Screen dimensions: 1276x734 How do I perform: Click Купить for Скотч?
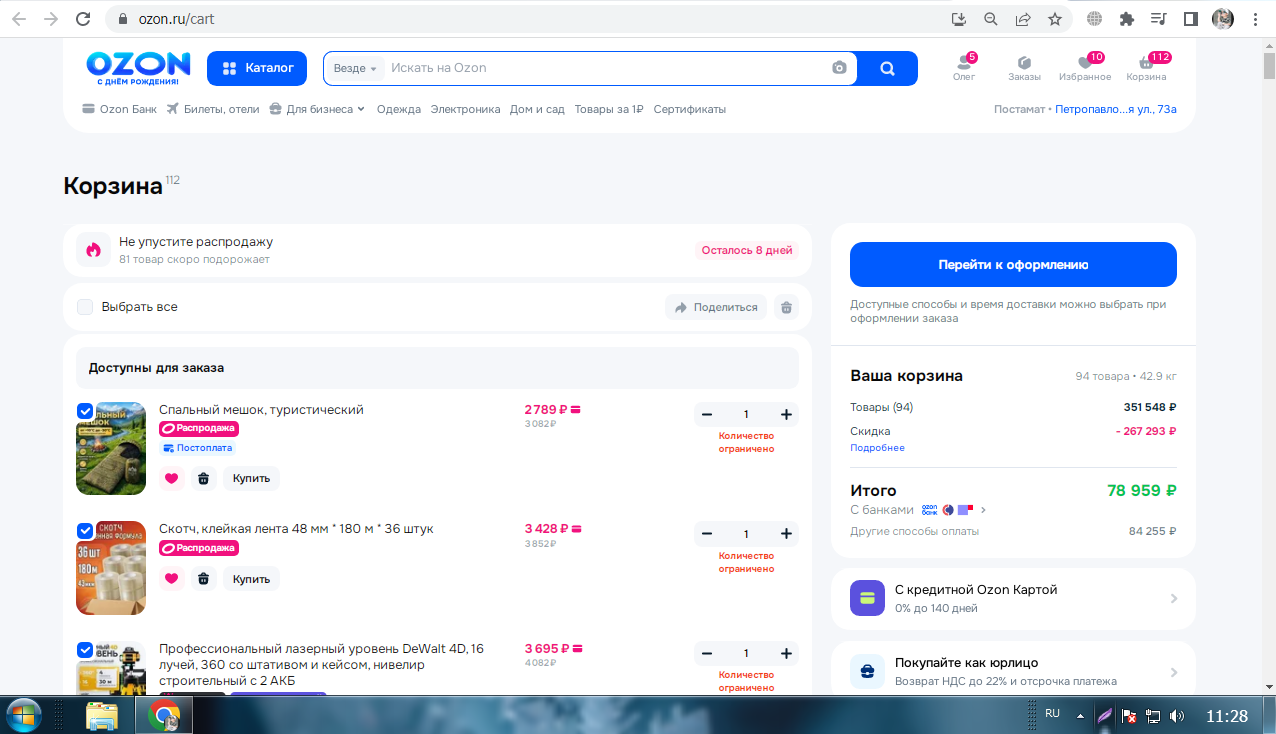[x=252, y=578]
